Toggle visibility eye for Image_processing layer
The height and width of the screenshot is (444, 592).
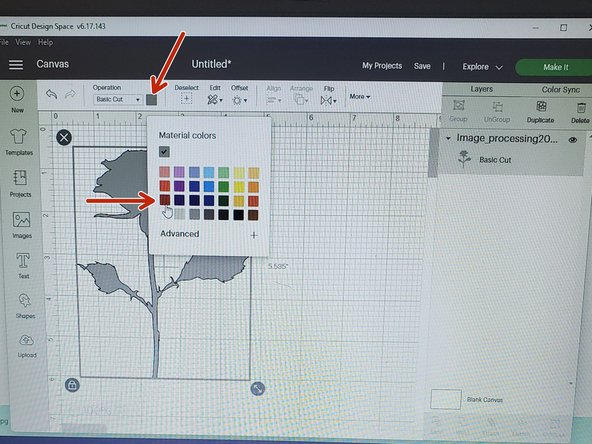pyautogui.click(x=573, y=140)
